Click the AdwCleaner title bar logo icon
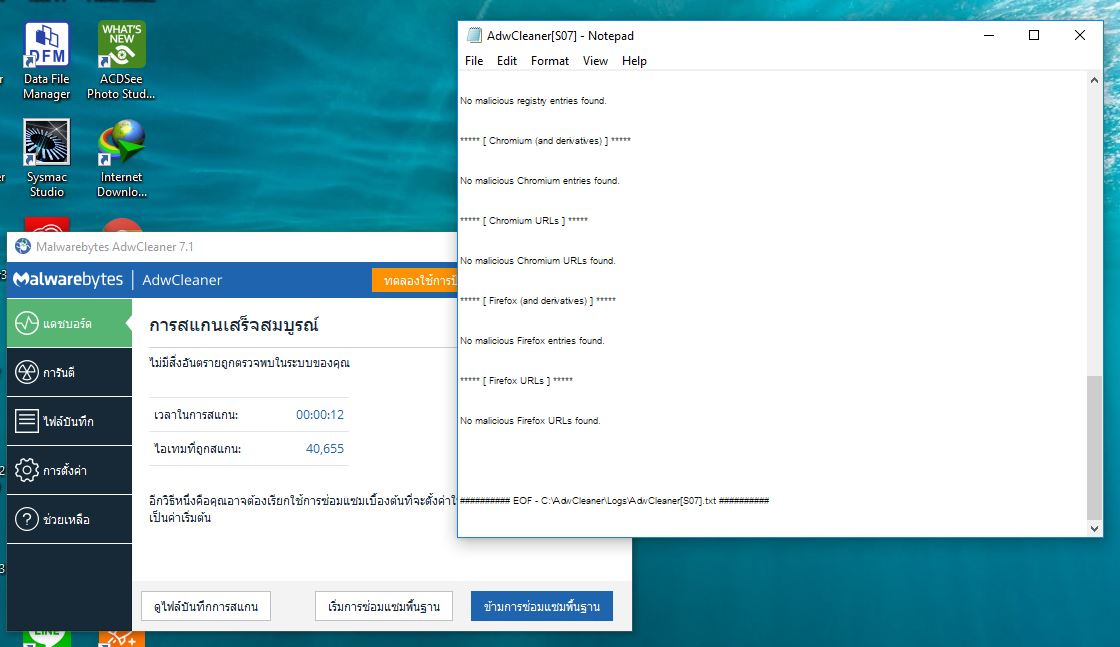 (x=23, y=246)
